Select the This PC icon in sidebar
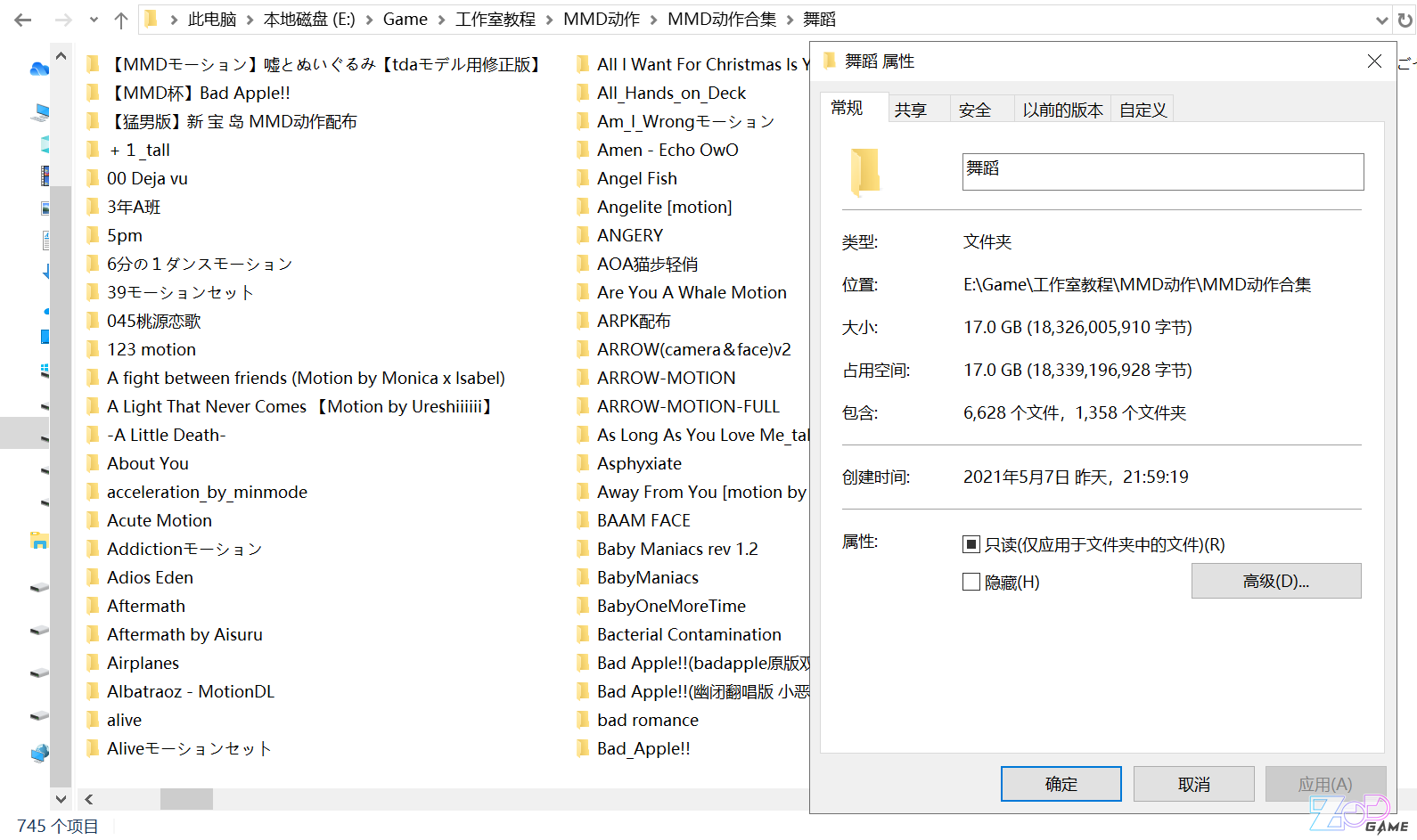Viewport: 1417px width, 840px height. tap(41, 112)
